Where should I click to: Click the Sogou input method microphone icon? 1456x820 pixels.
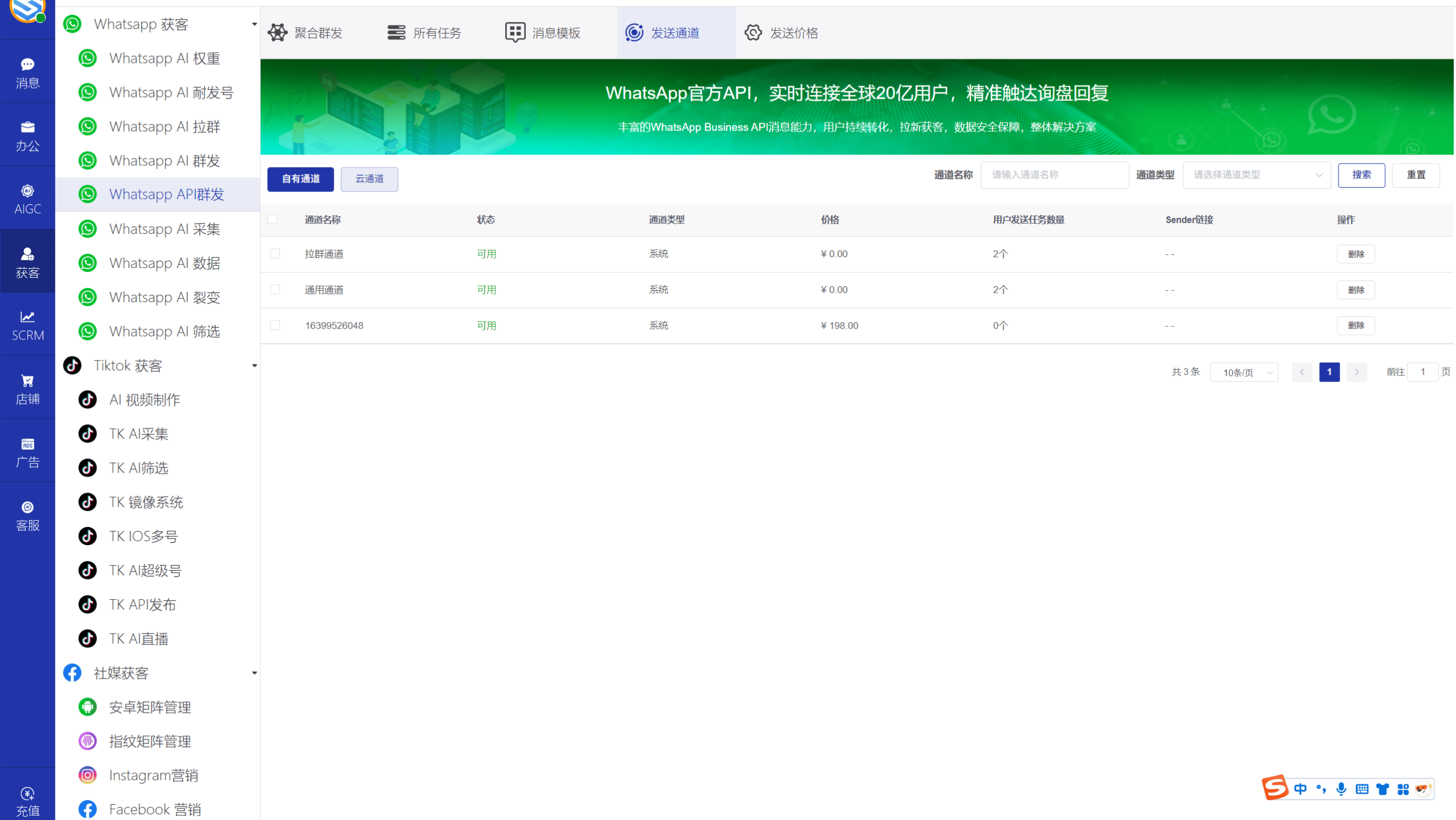click(1341, 789)
